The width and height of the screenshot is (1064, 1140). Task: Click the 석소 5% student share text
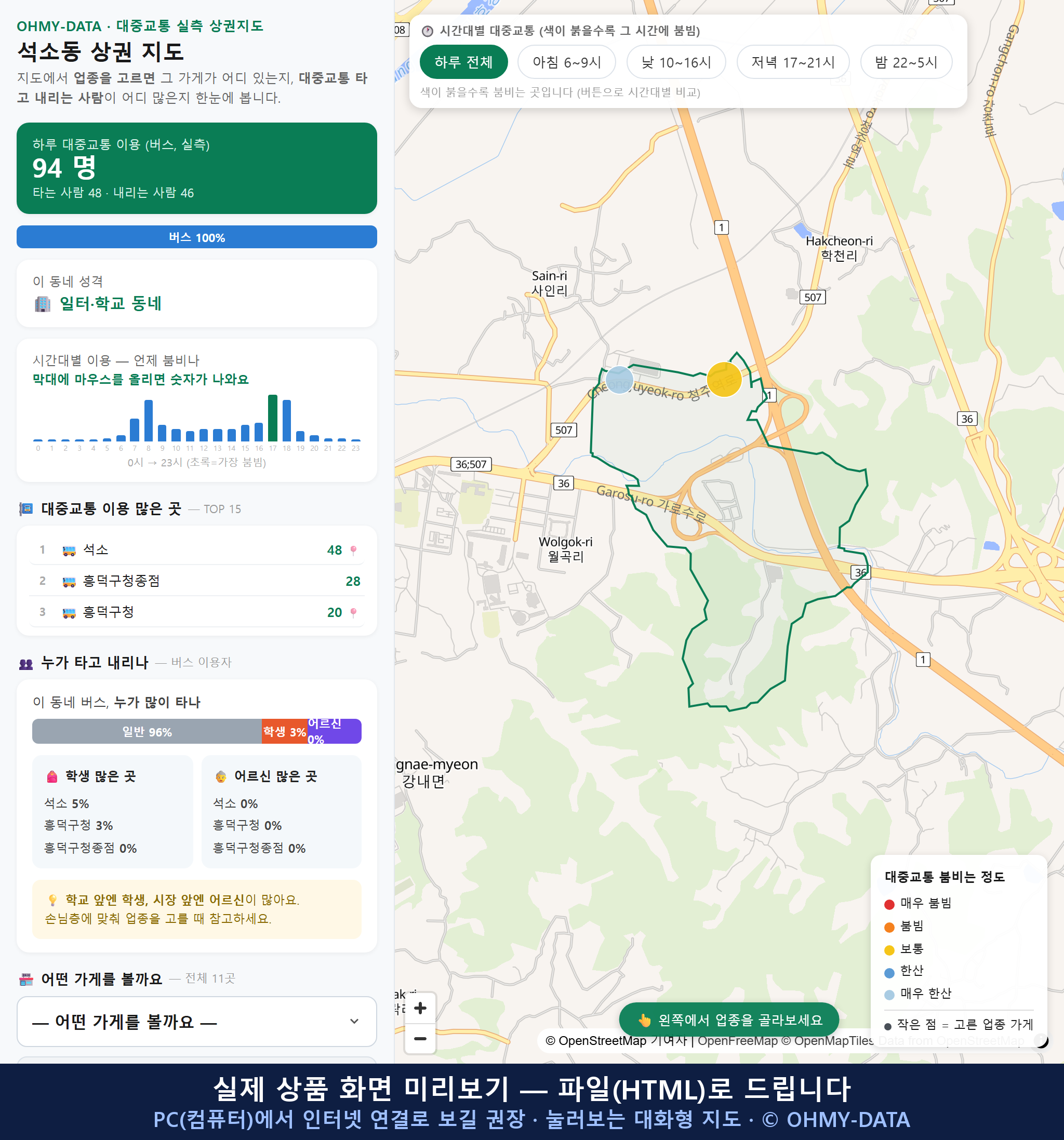tap(66, 803)
